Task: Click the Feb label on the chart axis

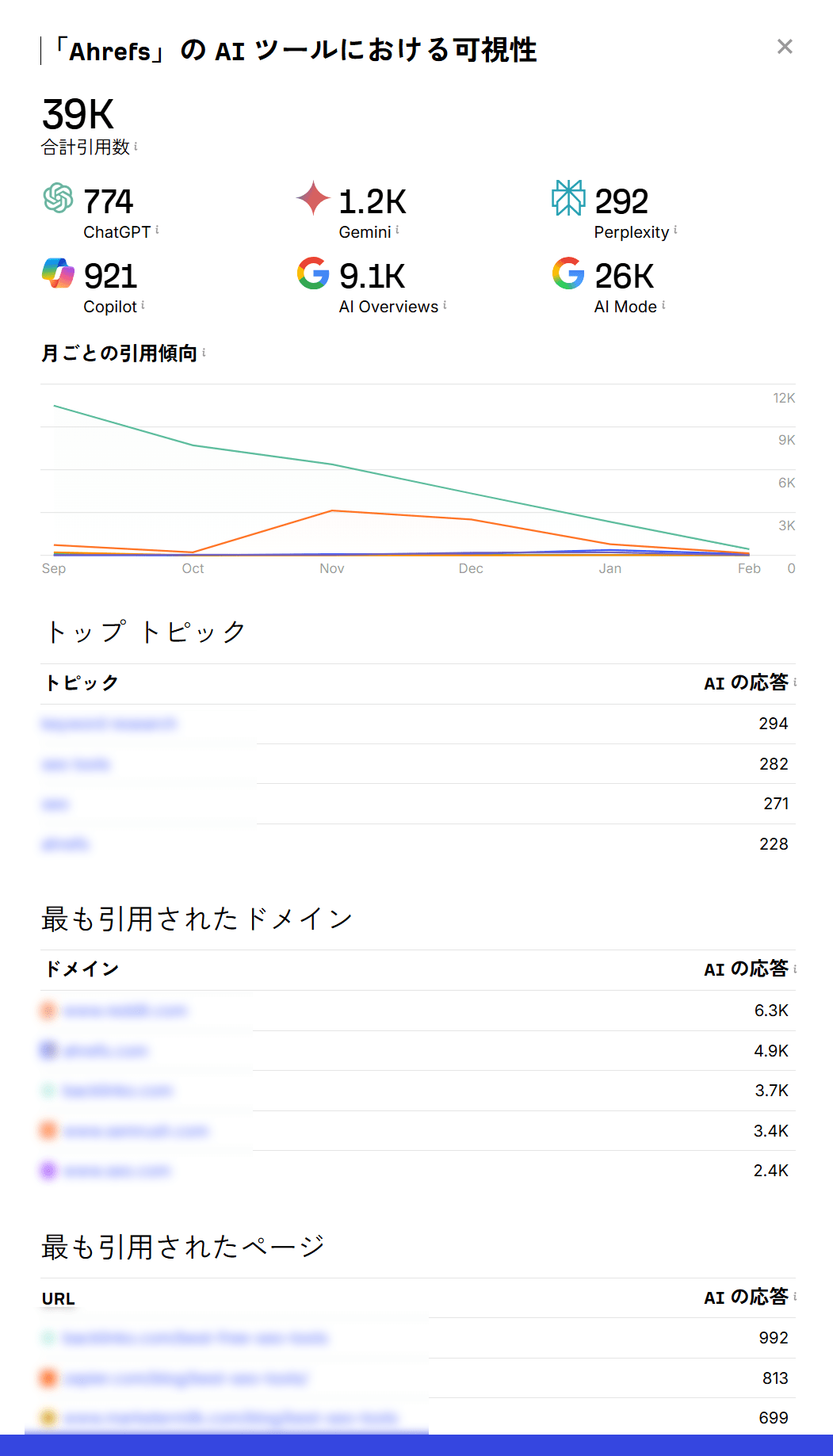Action: click(748, 568)
